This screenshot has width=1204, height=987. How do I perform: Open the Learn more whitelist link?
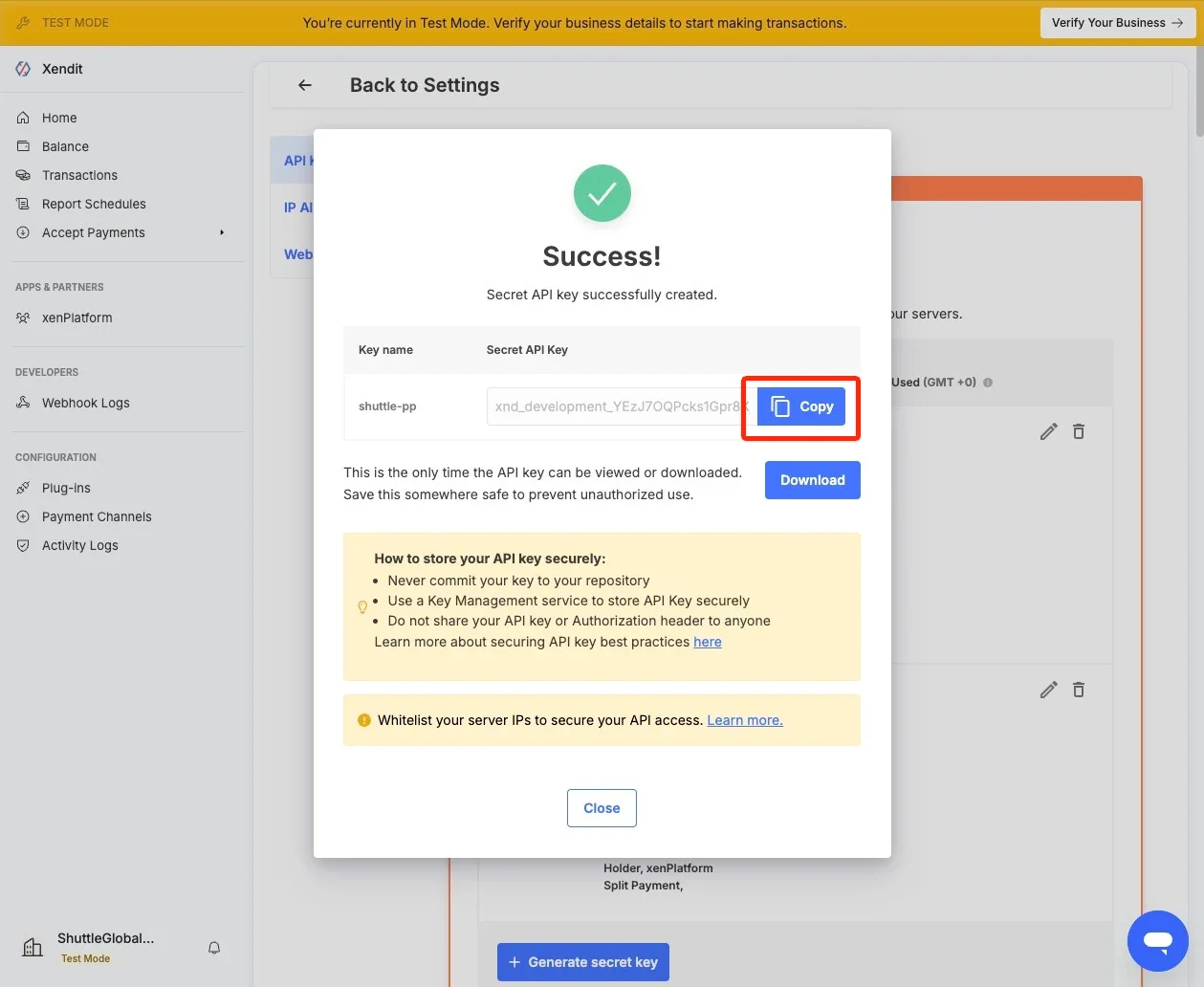744,720
